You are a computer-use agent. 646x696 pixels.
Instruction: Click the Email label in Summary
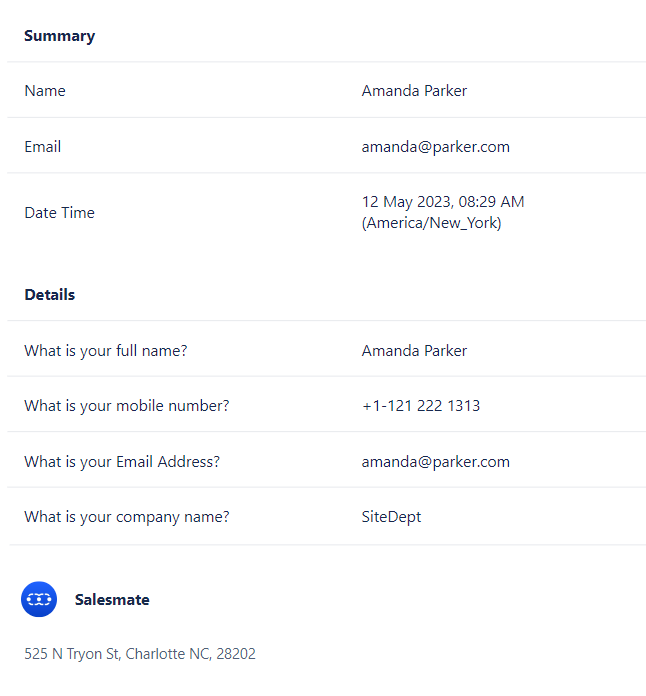point(43,147)
